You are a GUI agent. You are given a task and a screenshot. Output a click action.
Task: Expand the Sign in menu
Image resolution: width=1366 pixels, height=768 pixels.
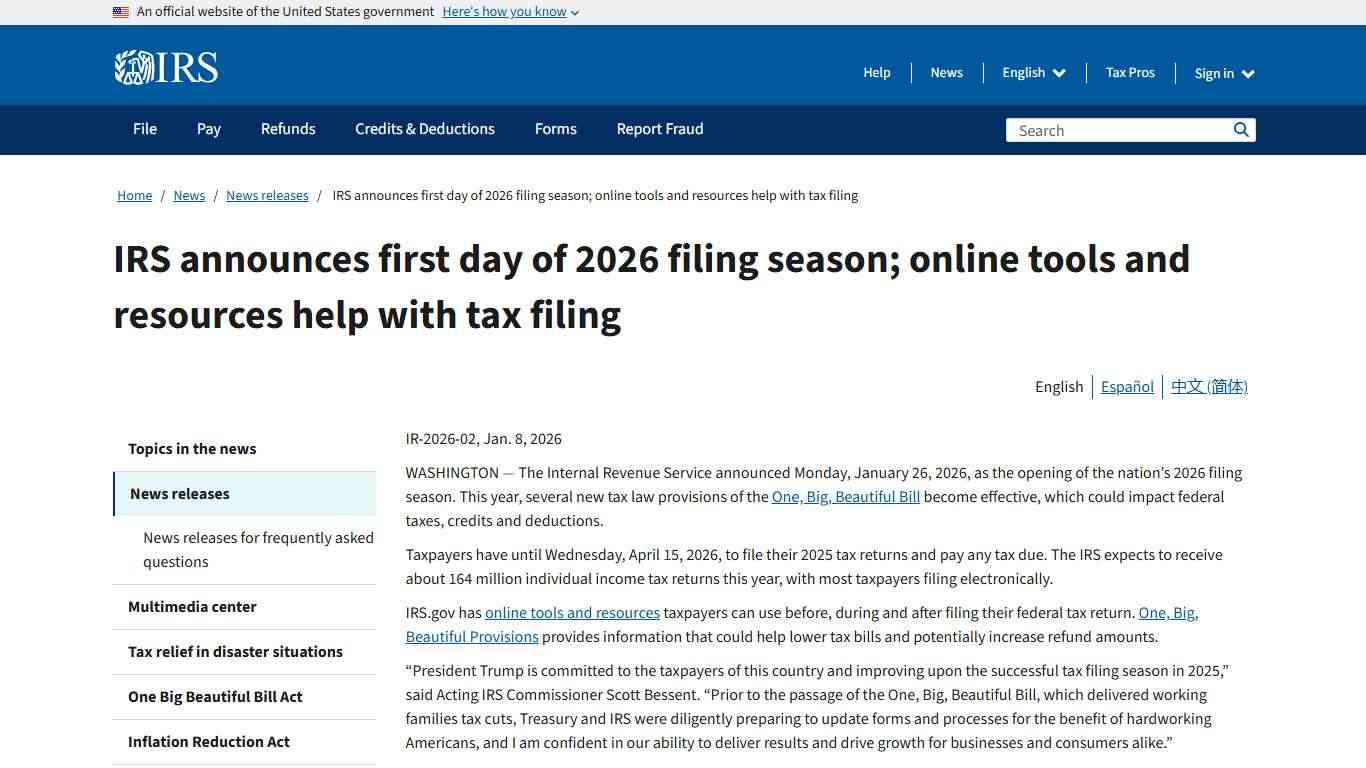click(x=1222, y=72)
